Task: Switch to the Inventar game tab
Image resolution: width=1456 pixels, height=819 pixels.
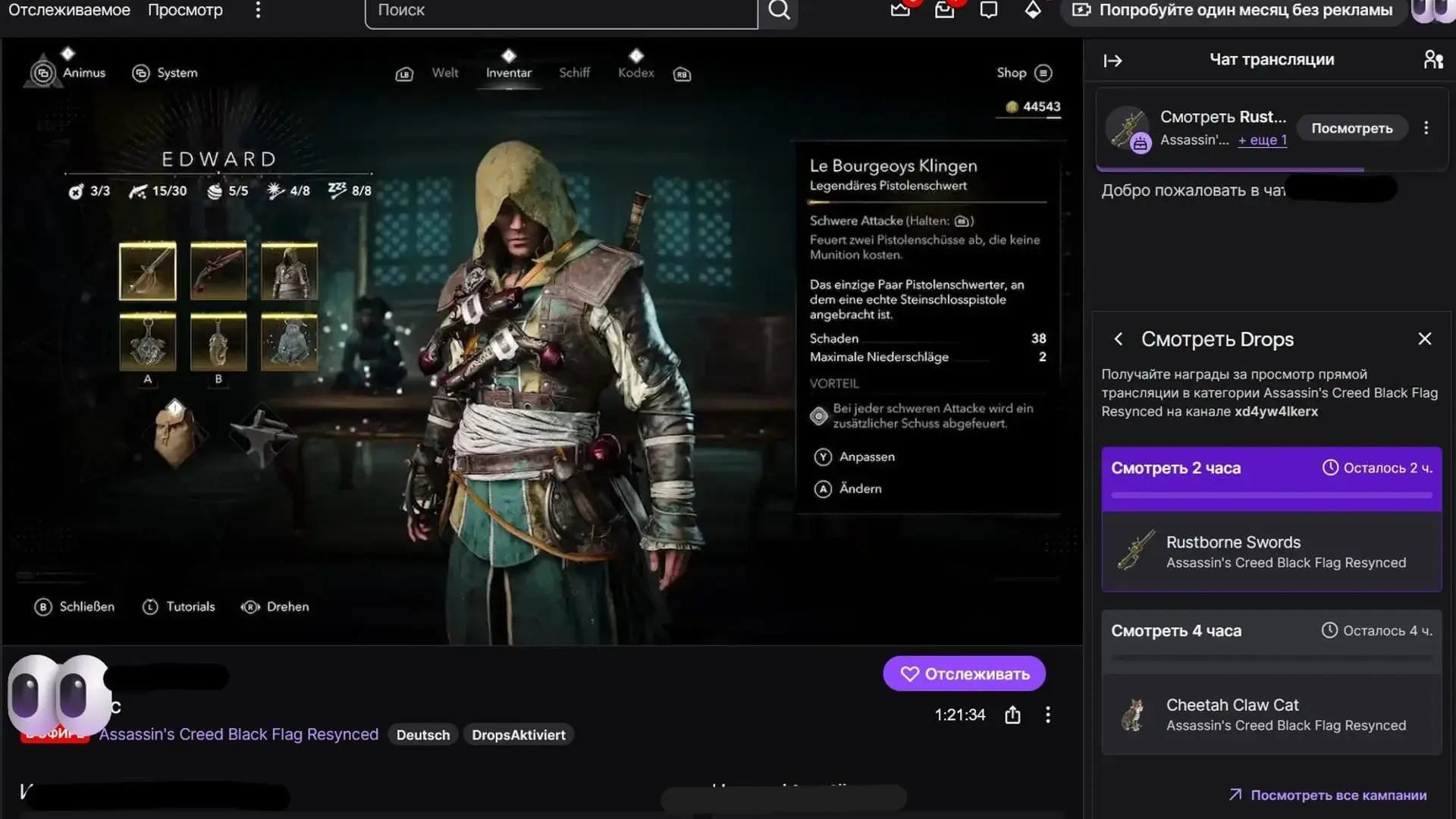Action: coord(509,73)
